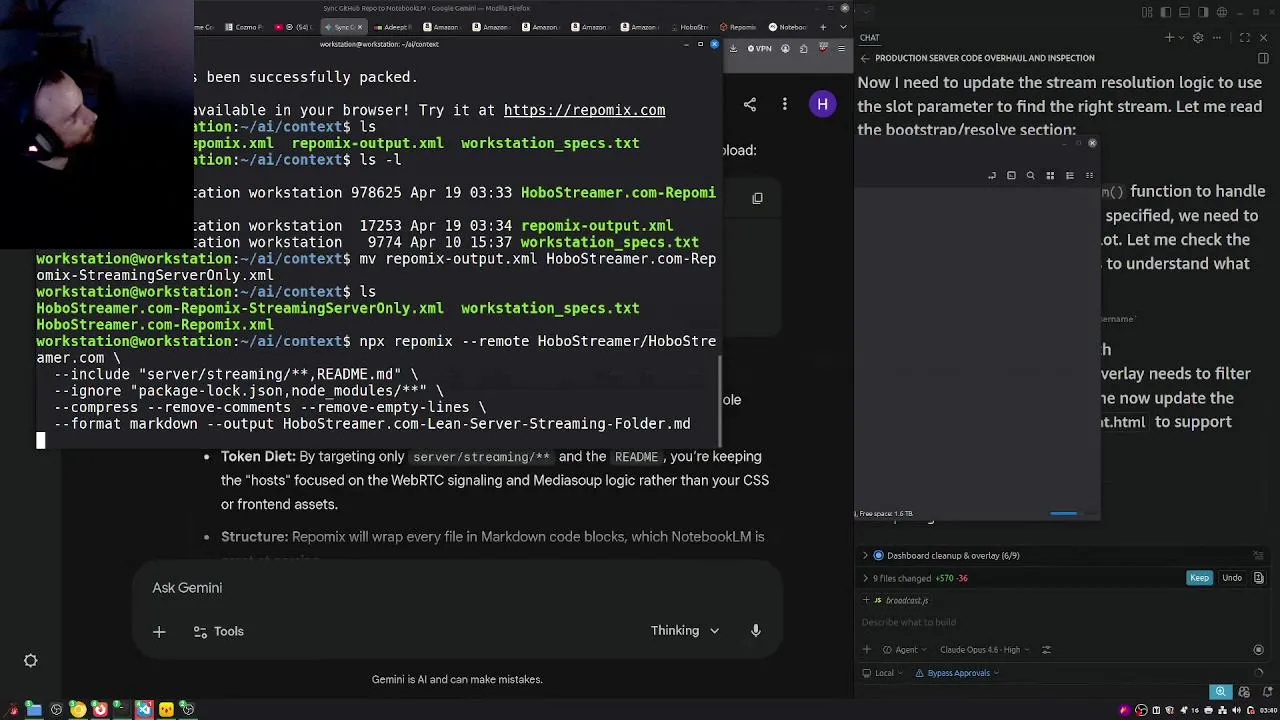Open chat panel settings gear
This screenshot has width=1280, height=720.
click(1198, 38)
